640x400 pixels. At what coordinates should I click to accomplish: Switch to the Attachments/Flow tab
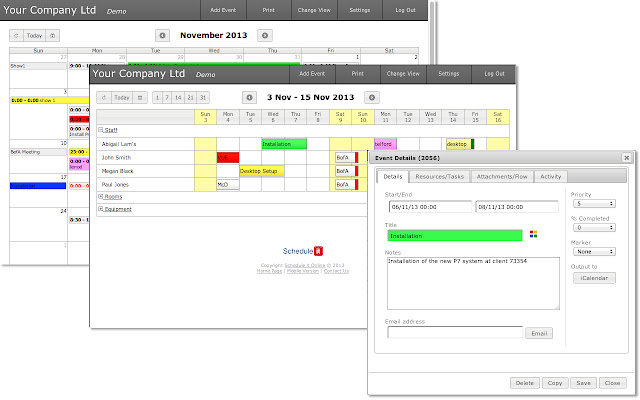coord(502,176)
